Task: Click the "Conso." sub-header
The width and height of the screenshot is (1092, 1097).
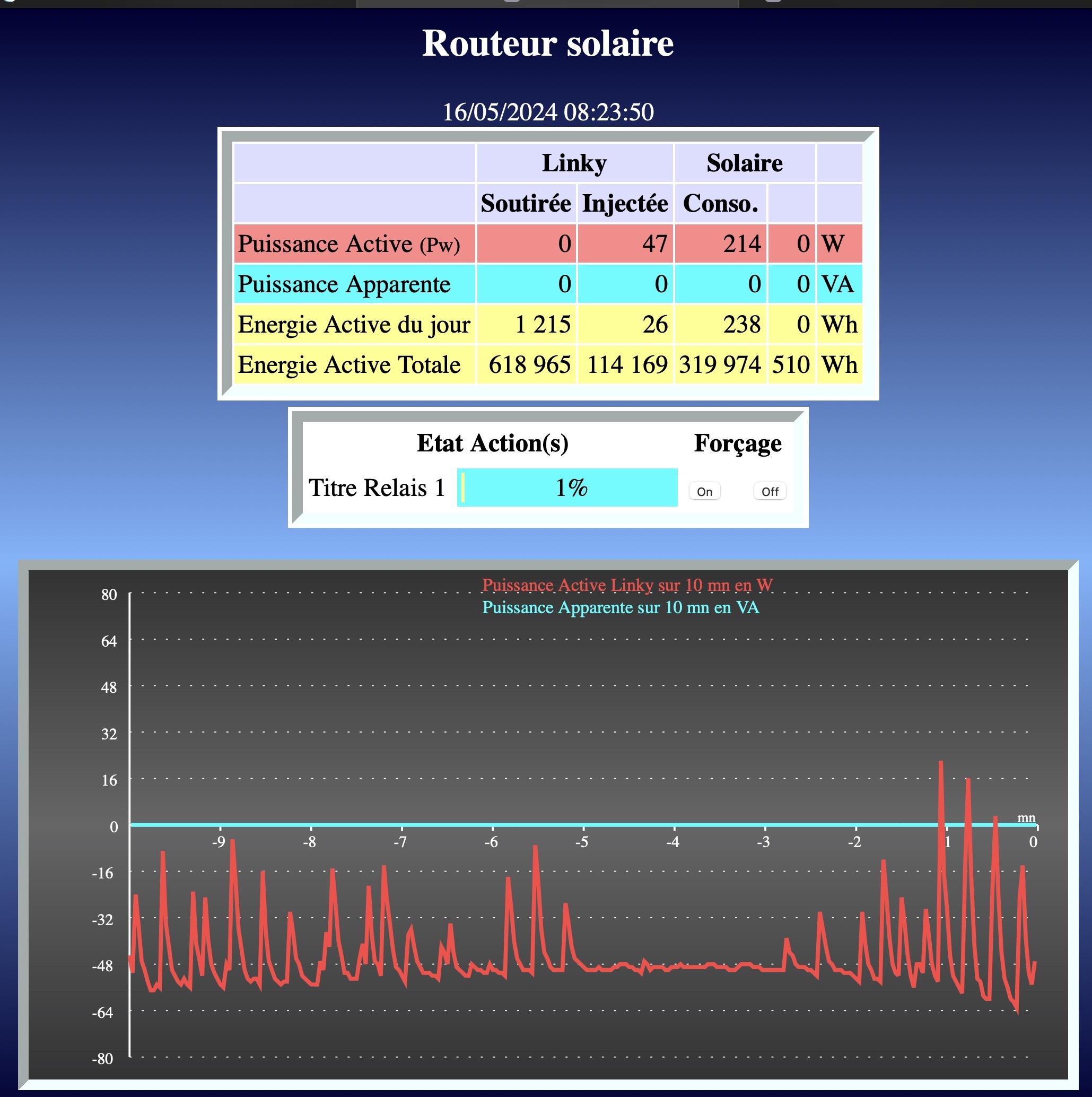Action: (720, 203)
